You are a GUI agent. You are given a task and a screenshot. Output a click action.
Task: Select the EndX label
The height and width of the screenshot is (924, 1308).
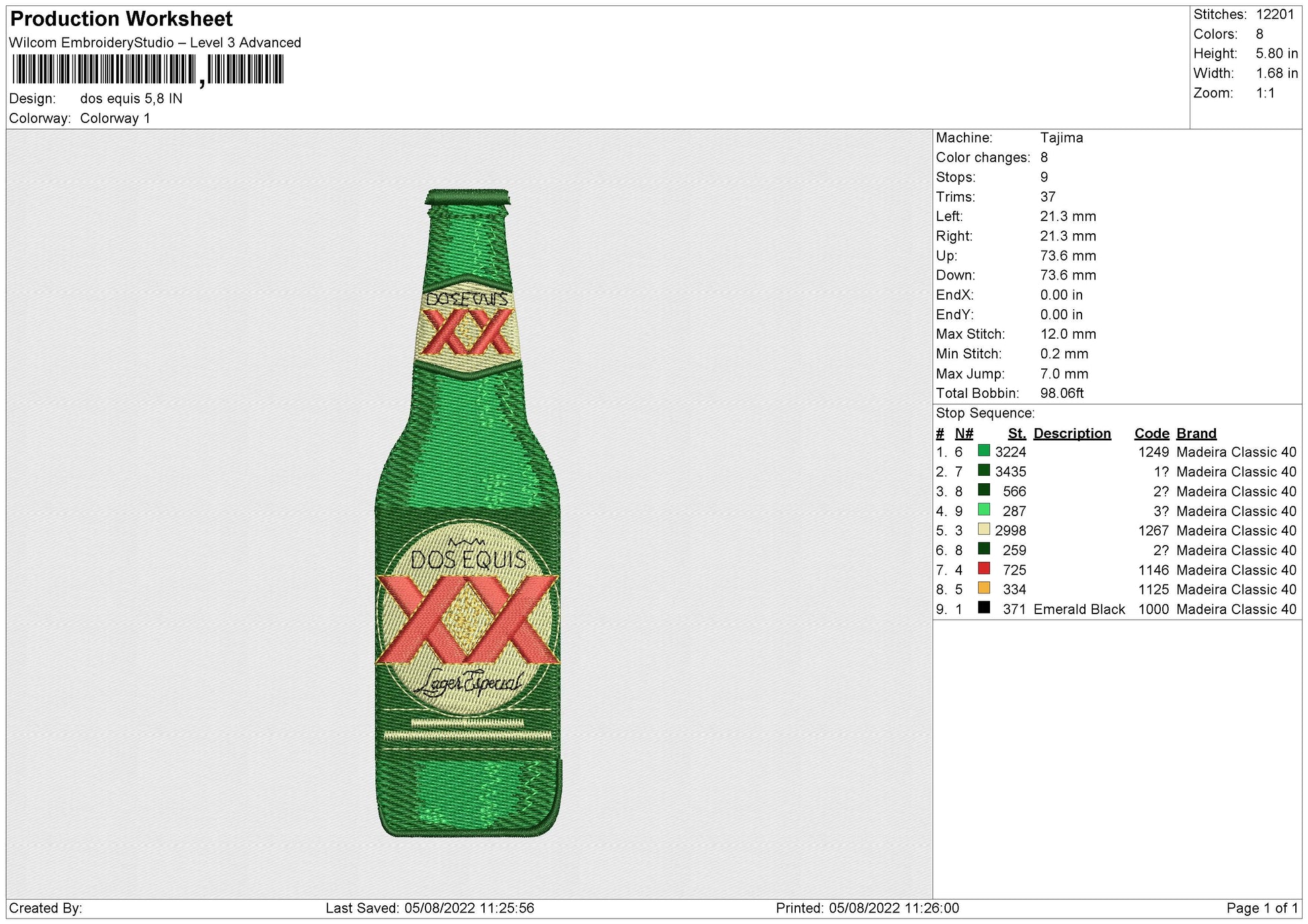[x=955, y=295]
